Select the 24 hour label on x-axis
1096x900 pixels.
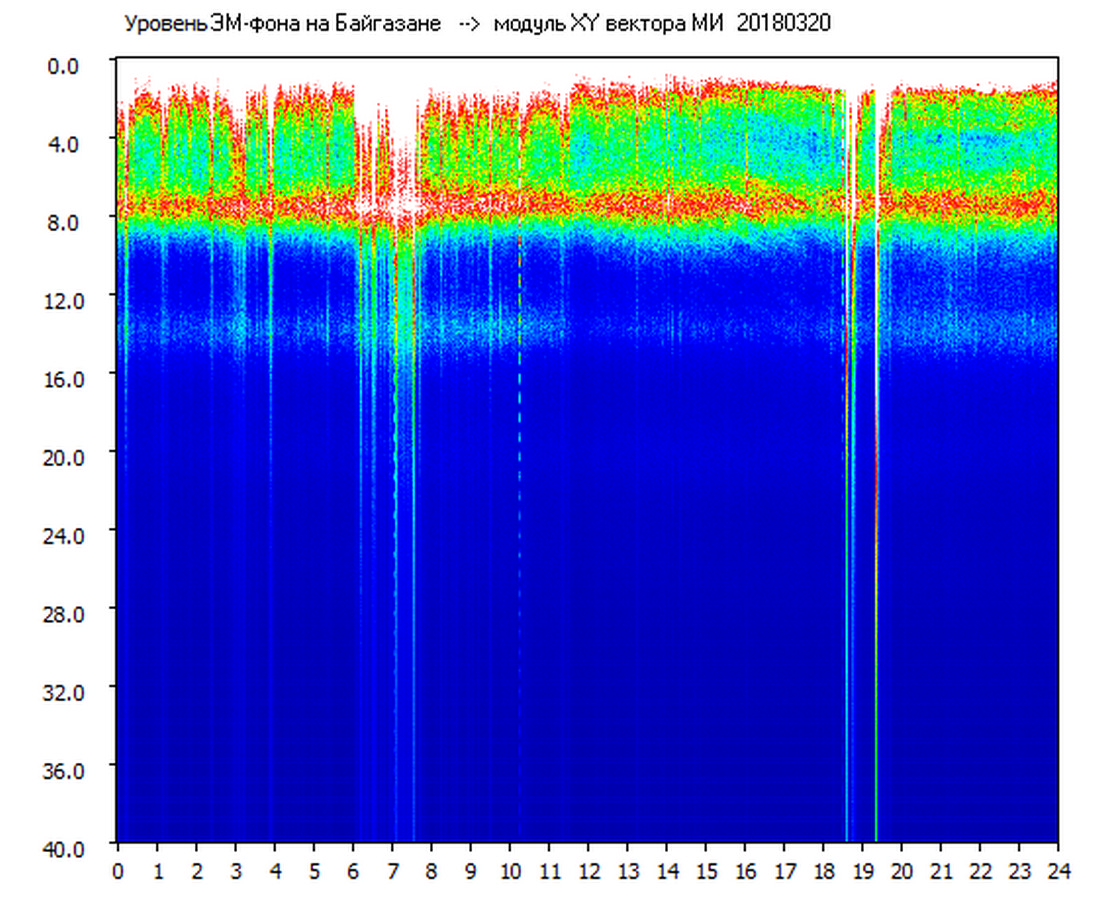(x=1058, y=871)
